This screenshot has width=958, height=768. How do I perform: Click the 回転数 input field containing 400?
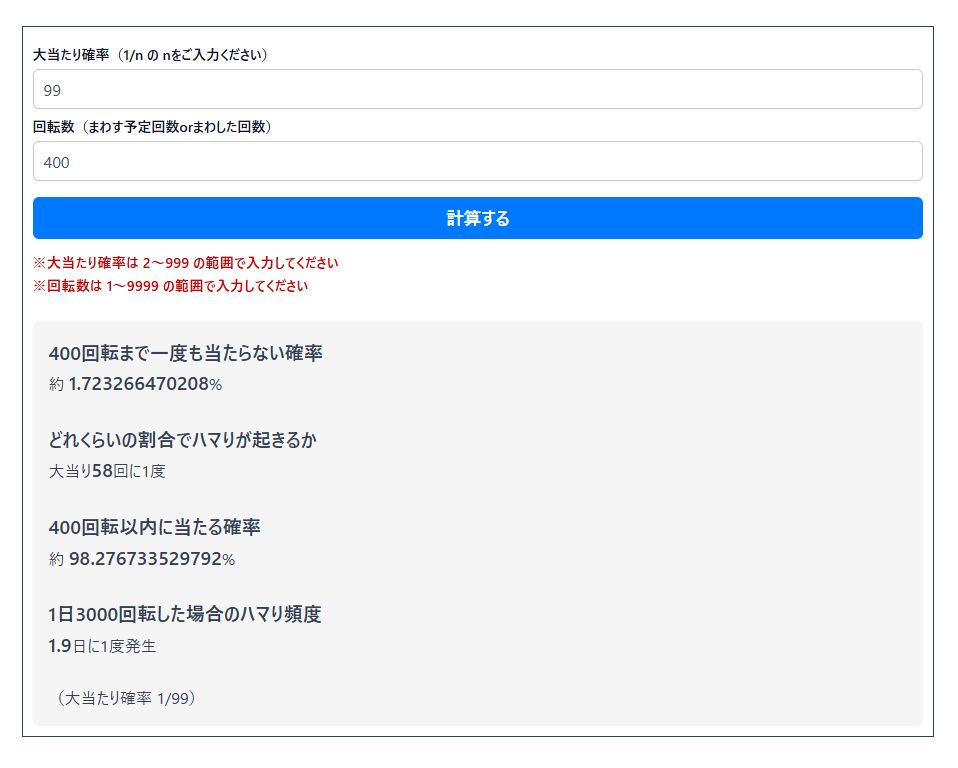(477, 162)
